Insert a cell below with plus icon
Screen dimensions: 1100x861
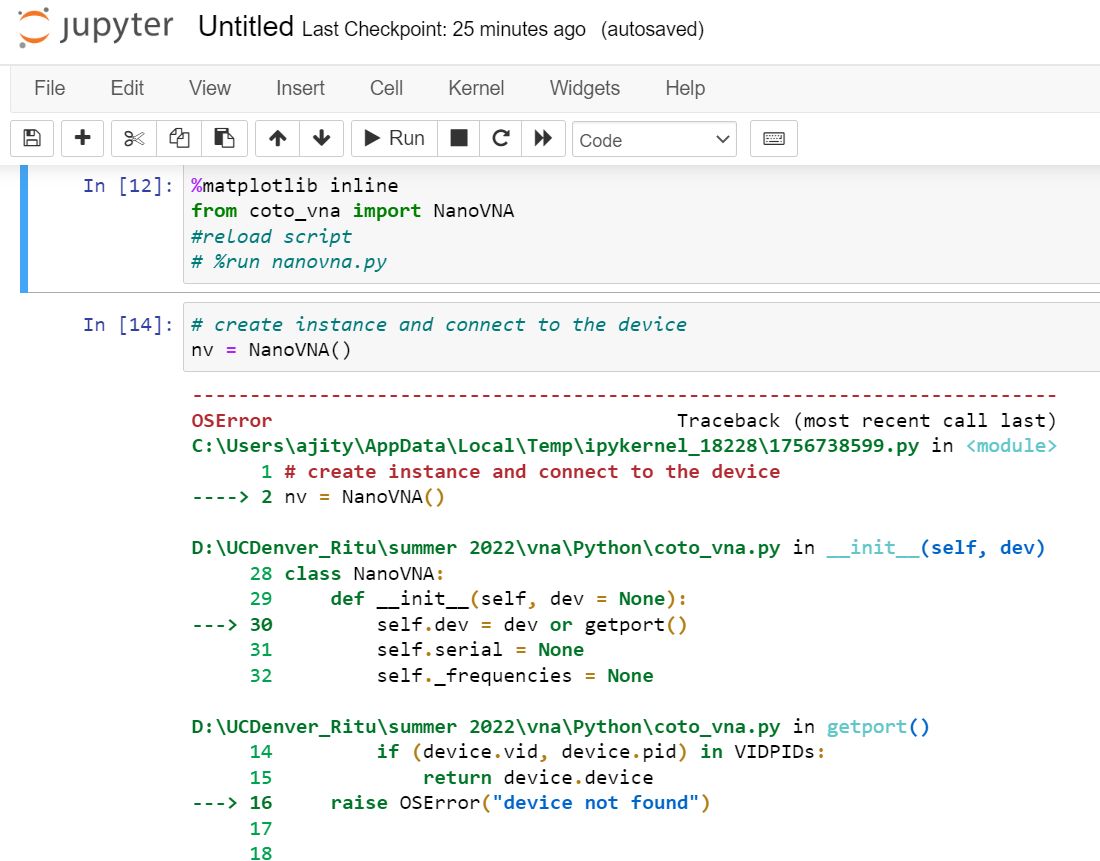coord(83,138)
